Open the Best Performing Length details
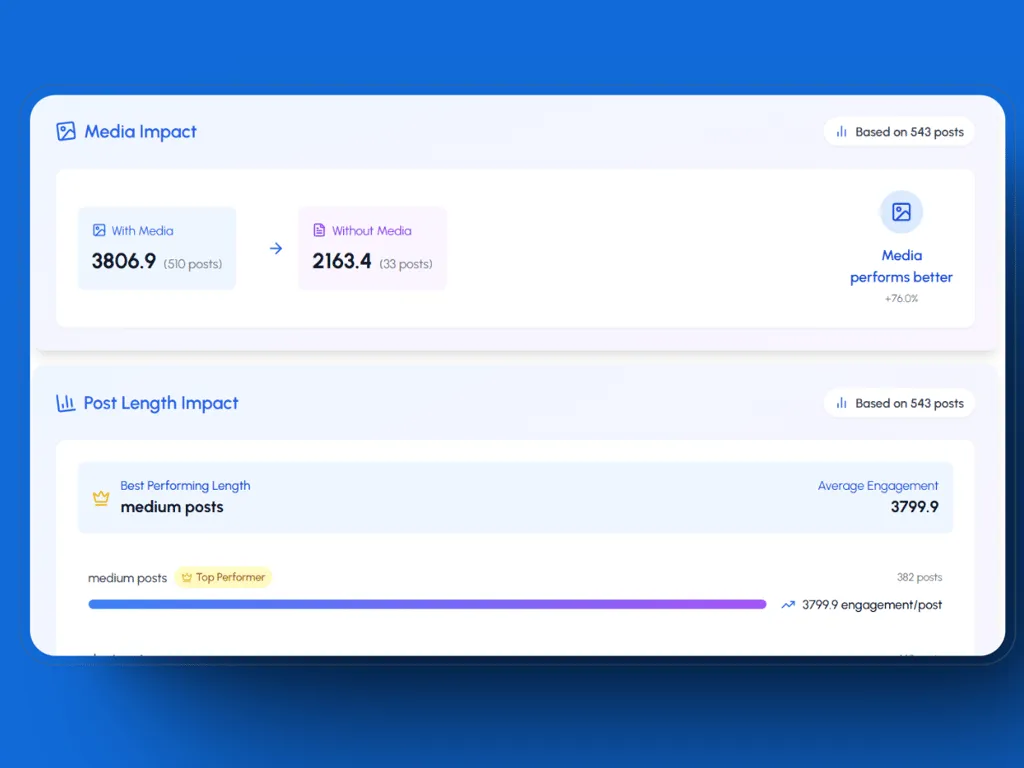Viewport: 1024px width, 768px height. pyautogui.click(x=516, y=497)
